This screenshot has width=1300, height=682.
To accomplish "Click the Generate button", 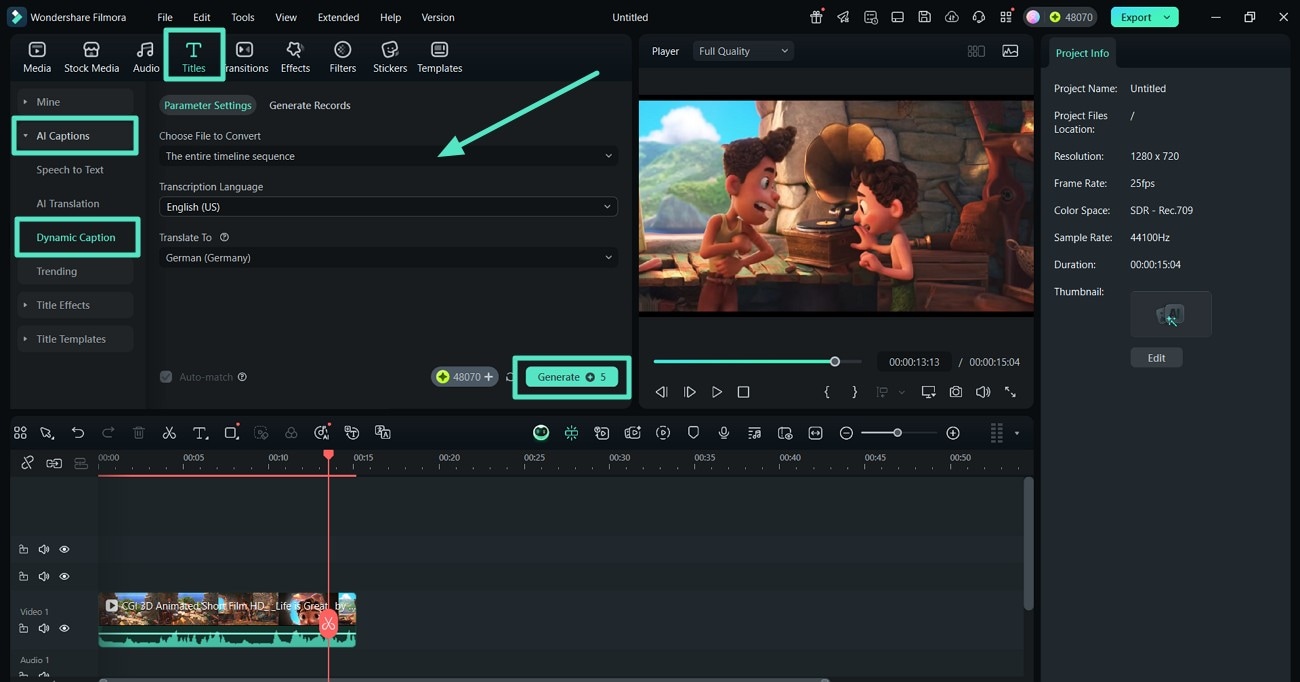I will [572, 377].
